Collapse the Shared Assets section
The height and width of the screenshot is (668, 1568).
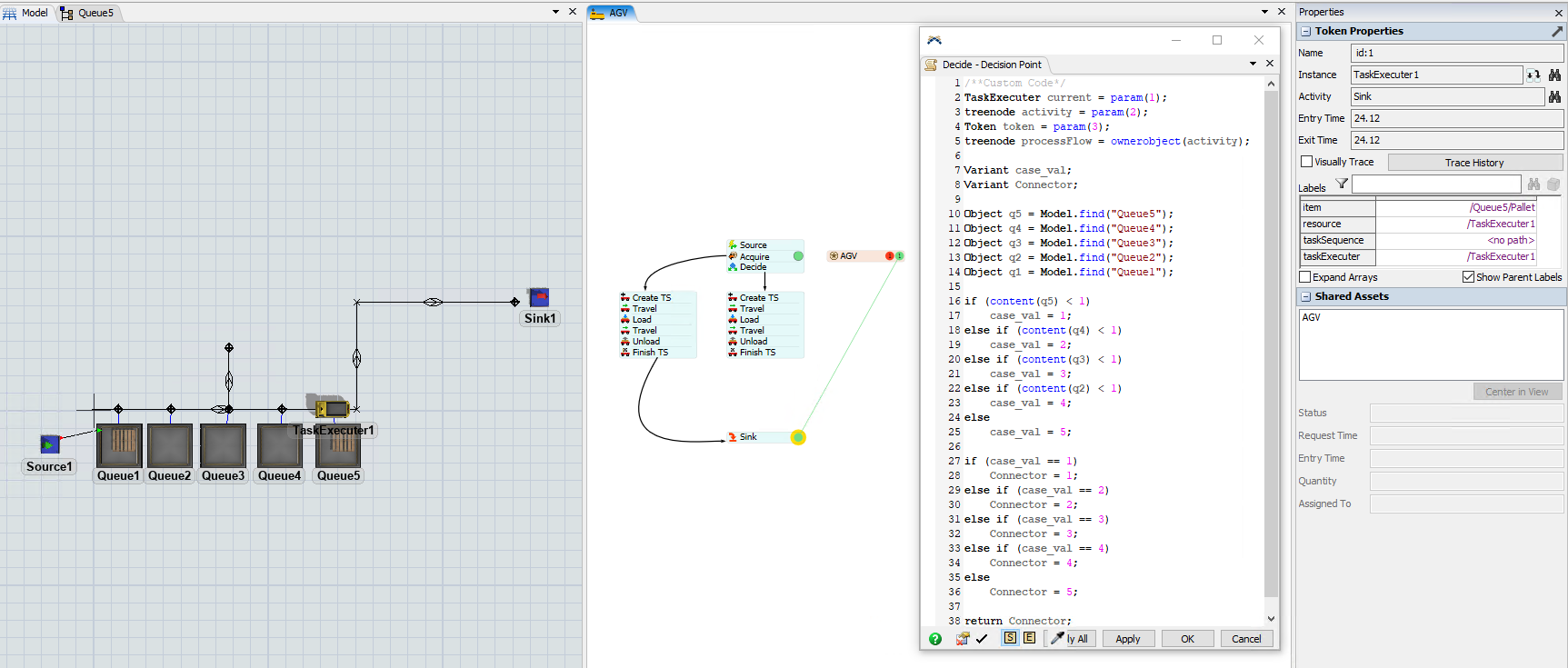(x=1305, y=296)
